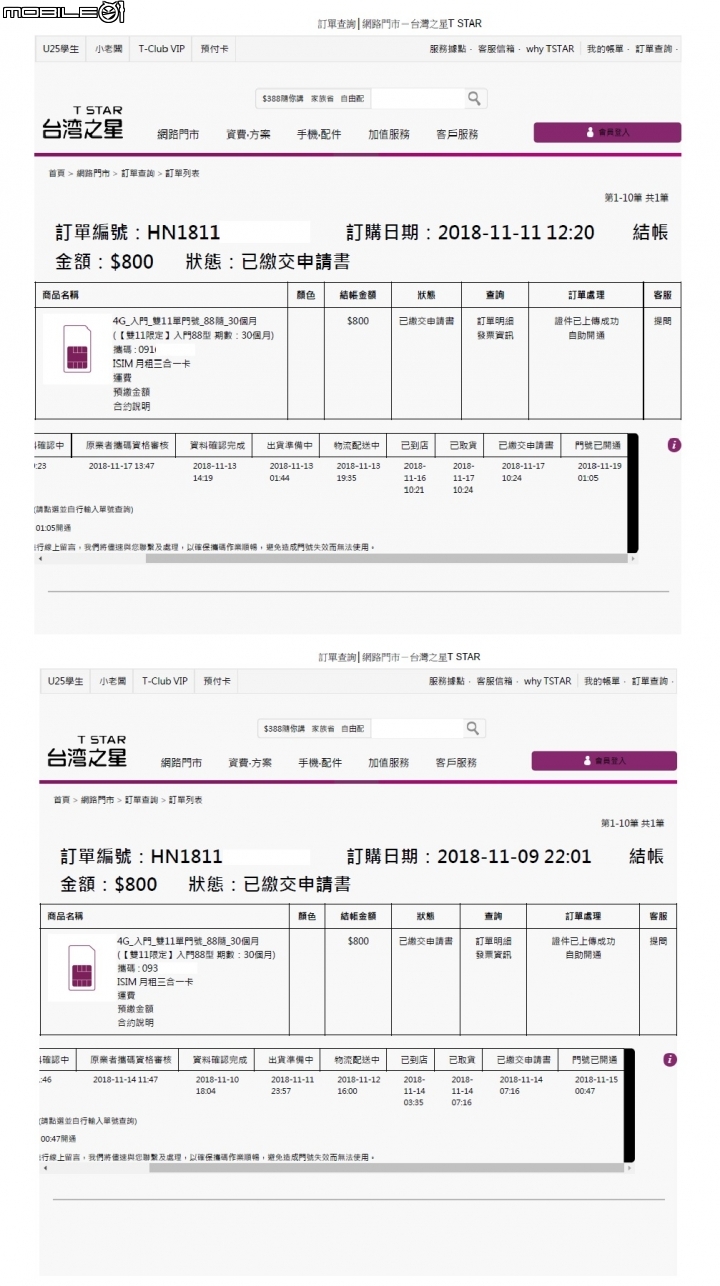Click 提問 for order dated 2018-11-11
The image size is (720, 1286).
(x=662, y=321)
